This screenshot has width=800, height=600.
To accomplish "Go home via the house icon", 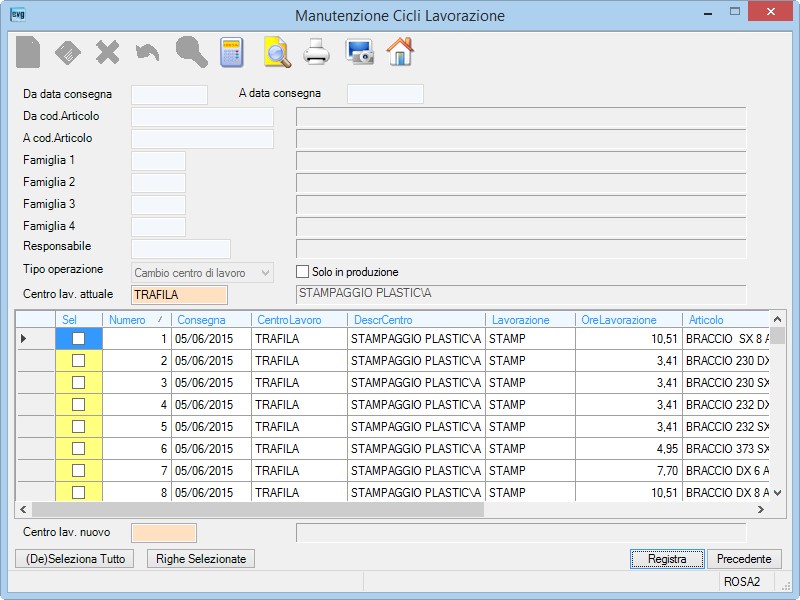I will coord(401,52).
